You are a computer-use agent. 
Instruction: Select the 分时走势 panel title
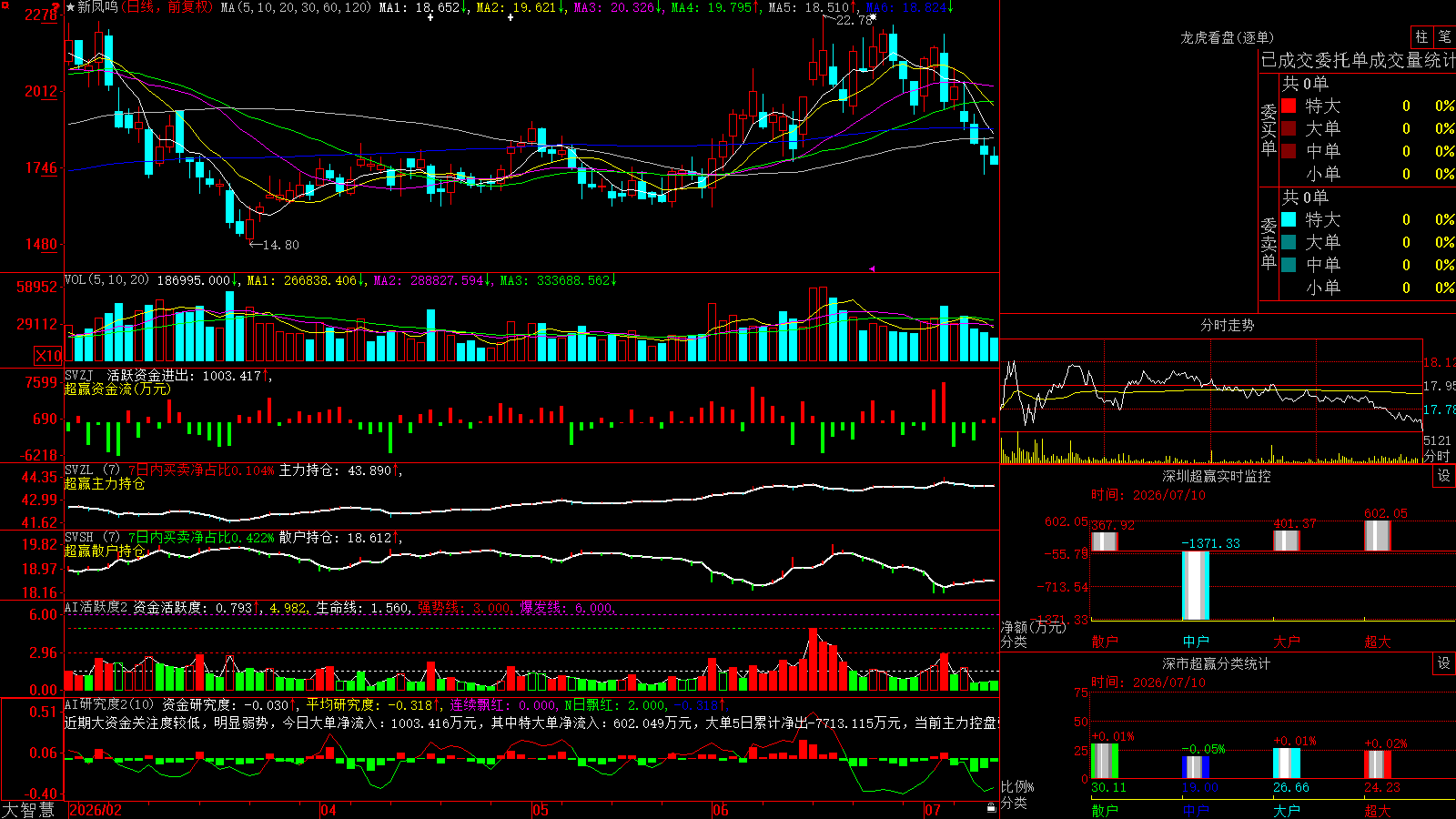(1227, 325)
